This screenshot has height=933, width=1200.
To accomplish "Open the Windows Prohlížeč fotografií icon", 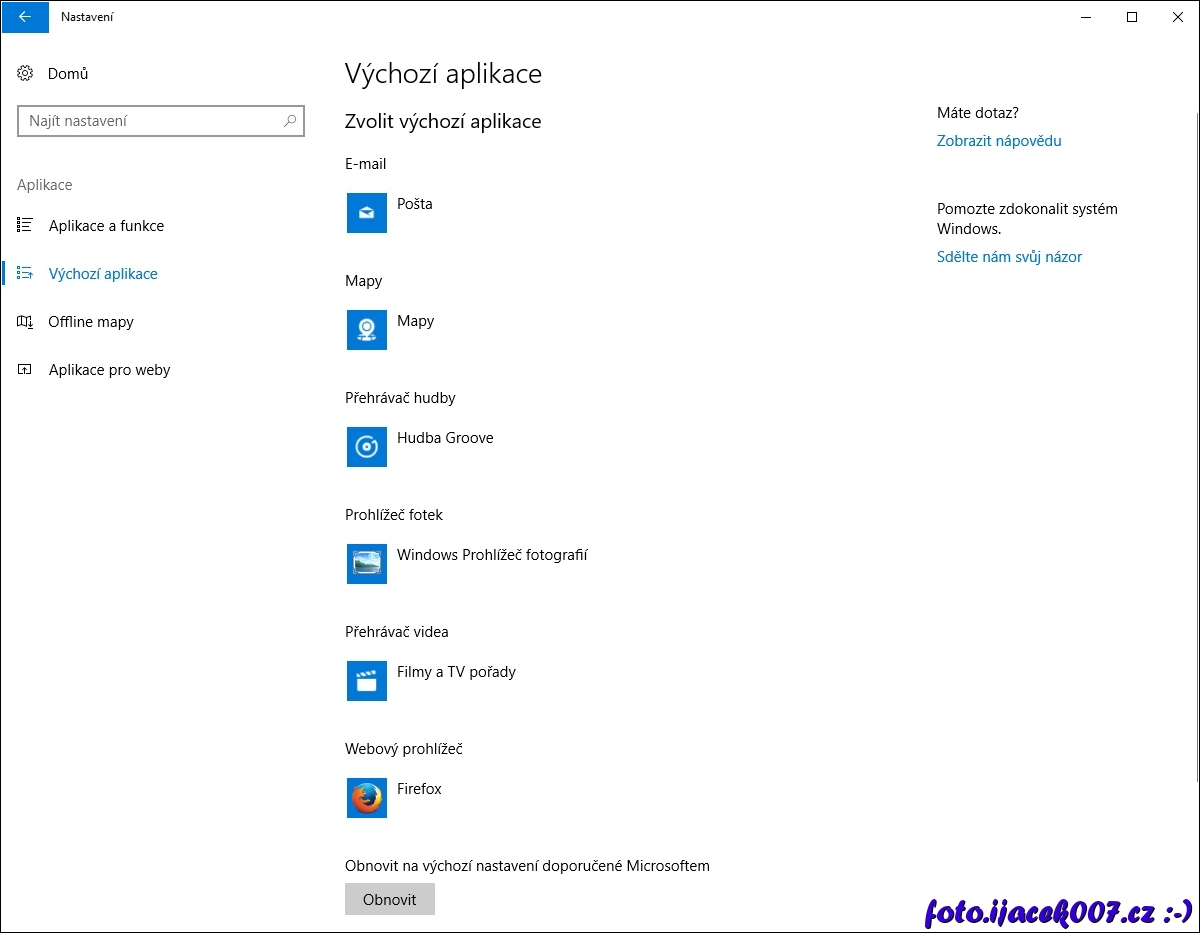I will pyautogui.click(x=366, y=564).
